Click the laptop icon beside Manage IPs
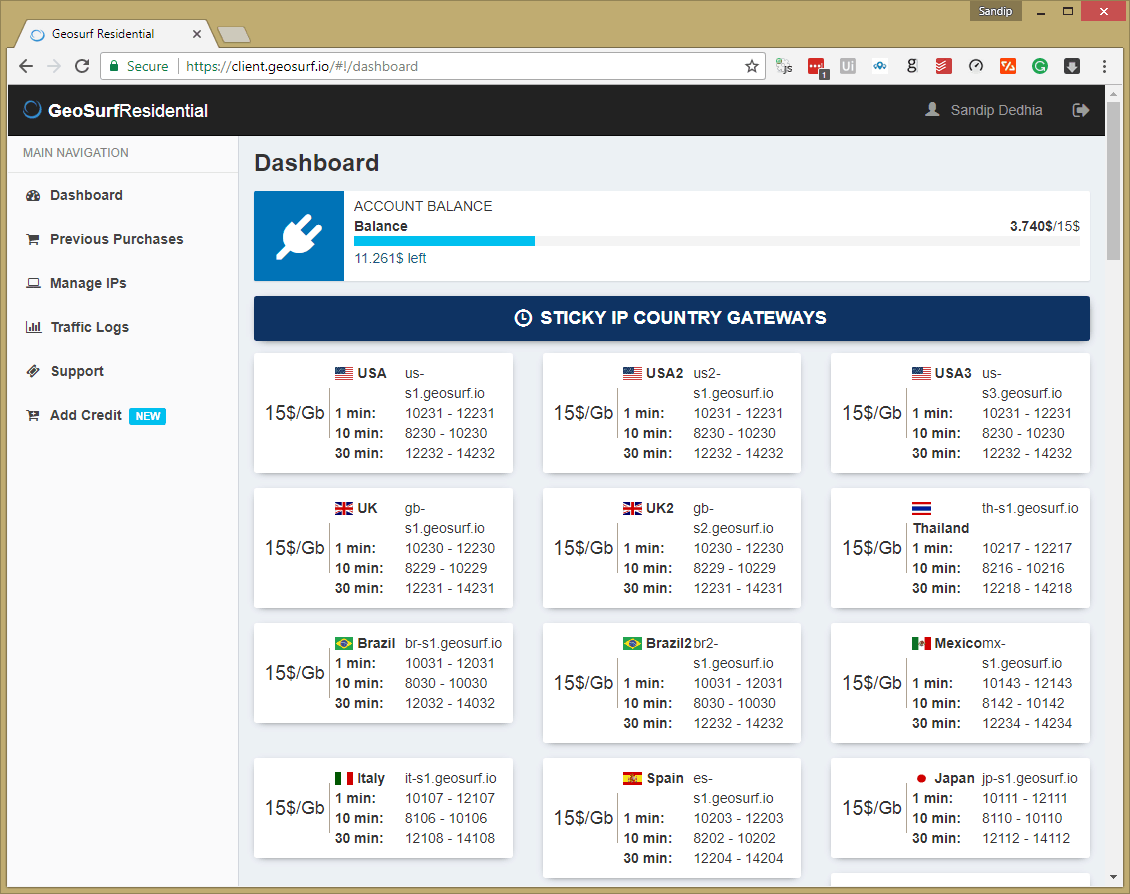 [x=33, y=283]
